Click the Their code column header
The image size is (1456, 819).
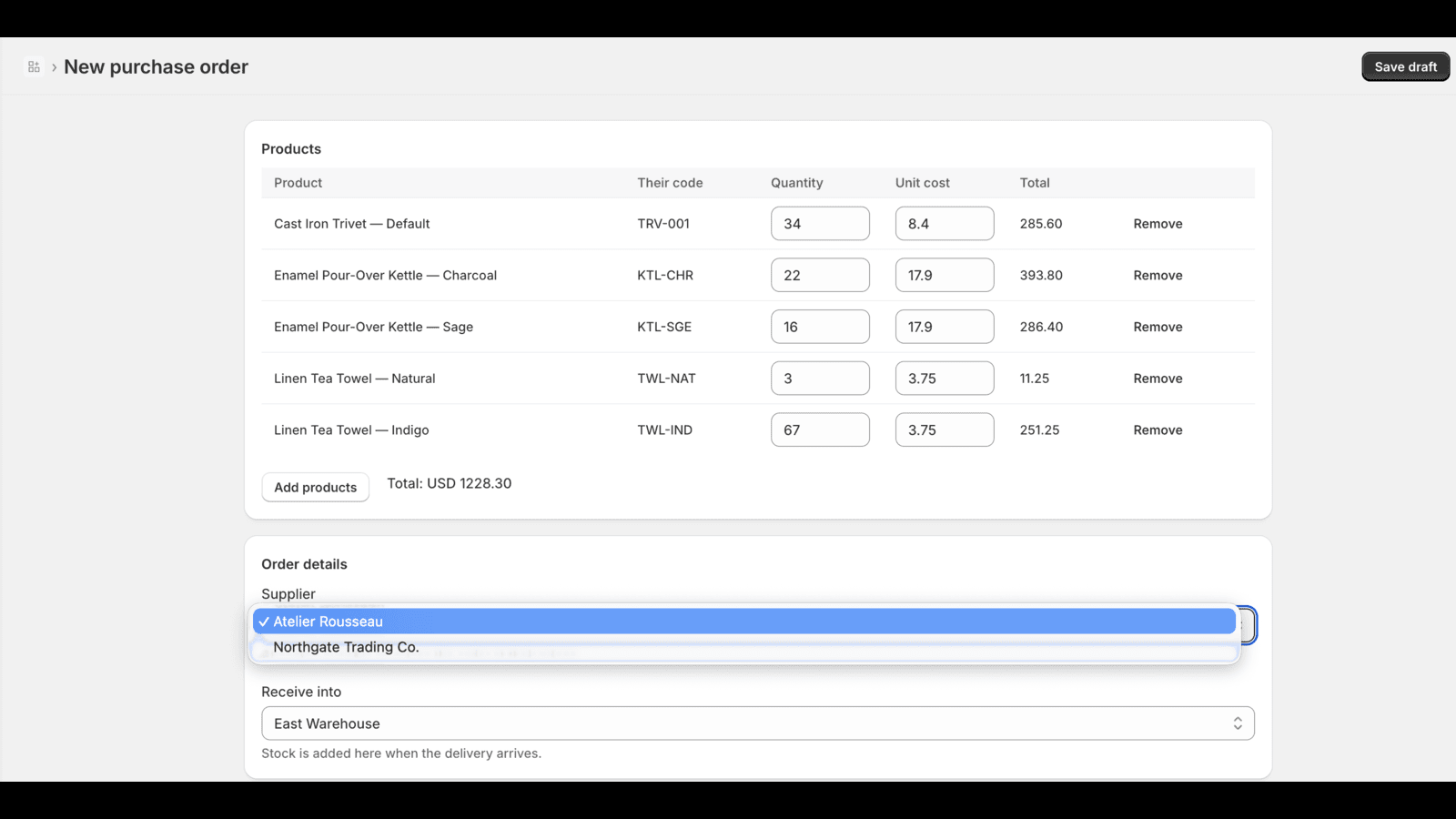(670, 183)
